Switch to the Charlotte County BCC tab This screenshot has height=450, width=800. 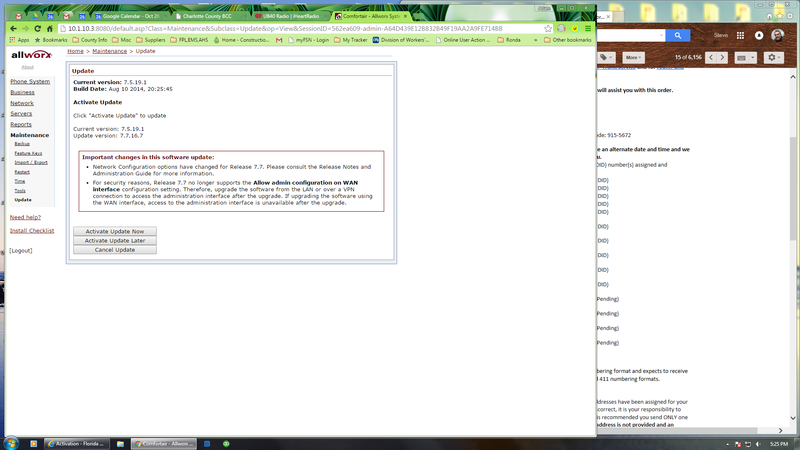click(x=210, y=16)
